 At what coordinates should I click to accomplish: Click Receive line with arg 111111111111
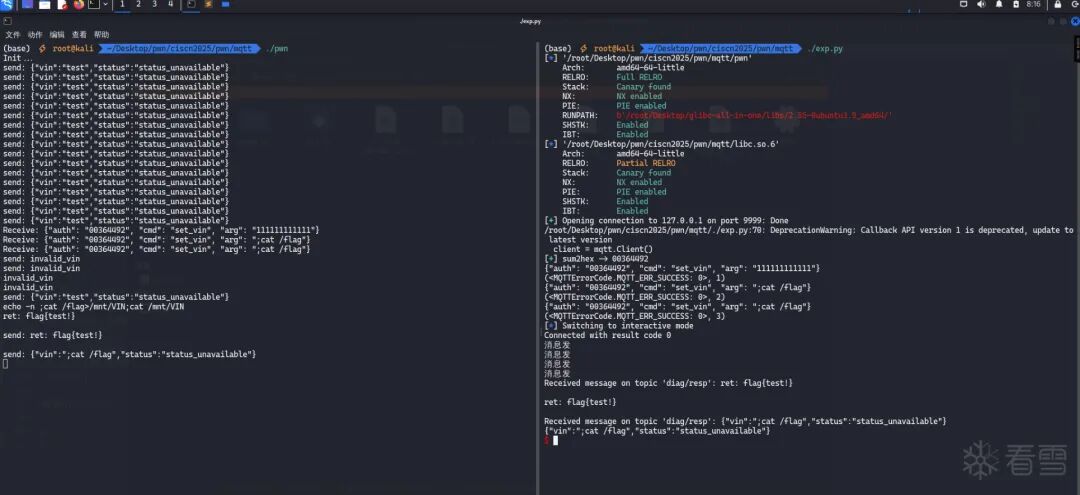pos(161,230)
